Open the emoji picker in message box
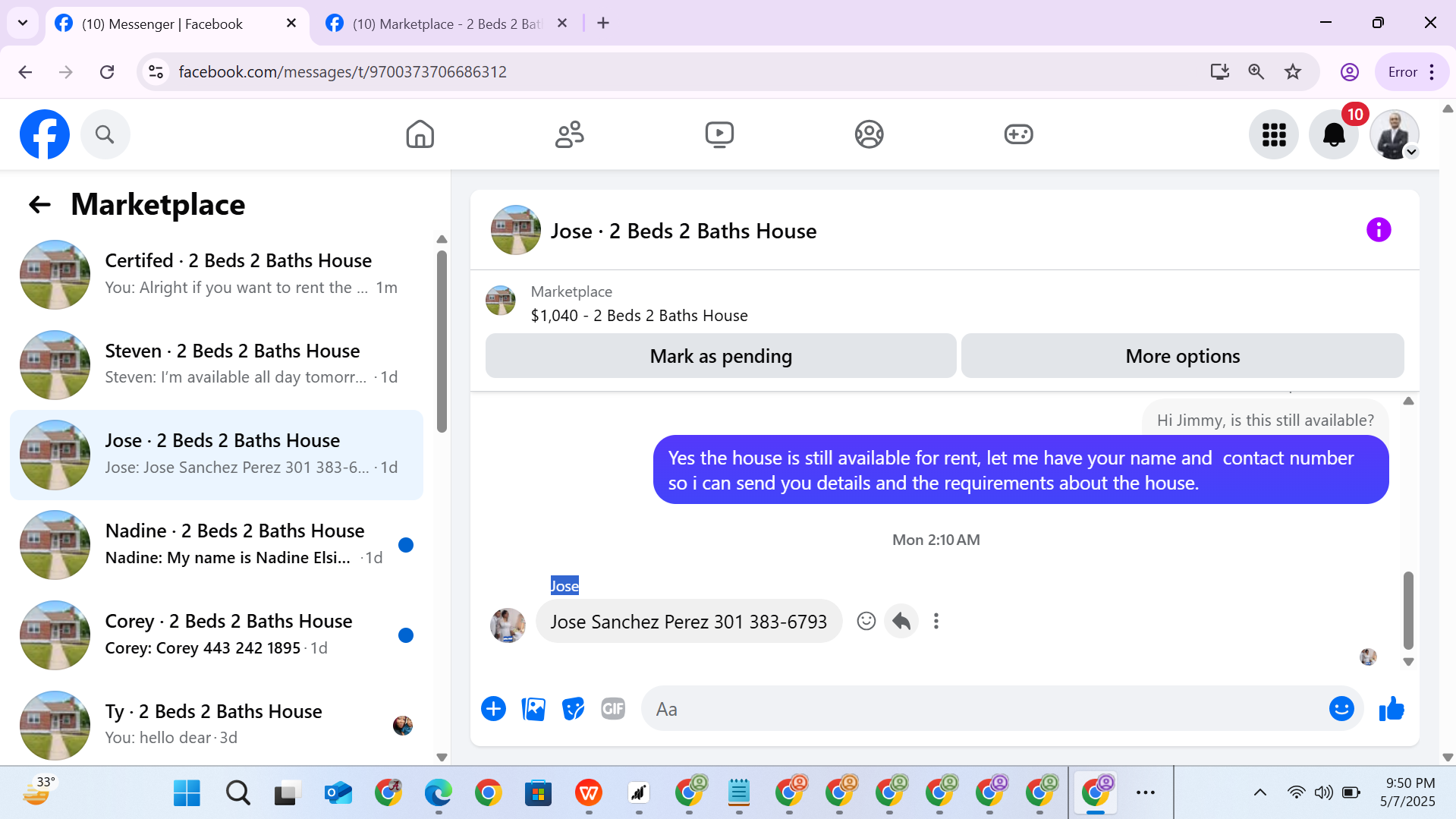 pyautogui.click(x=1341, y=709)
